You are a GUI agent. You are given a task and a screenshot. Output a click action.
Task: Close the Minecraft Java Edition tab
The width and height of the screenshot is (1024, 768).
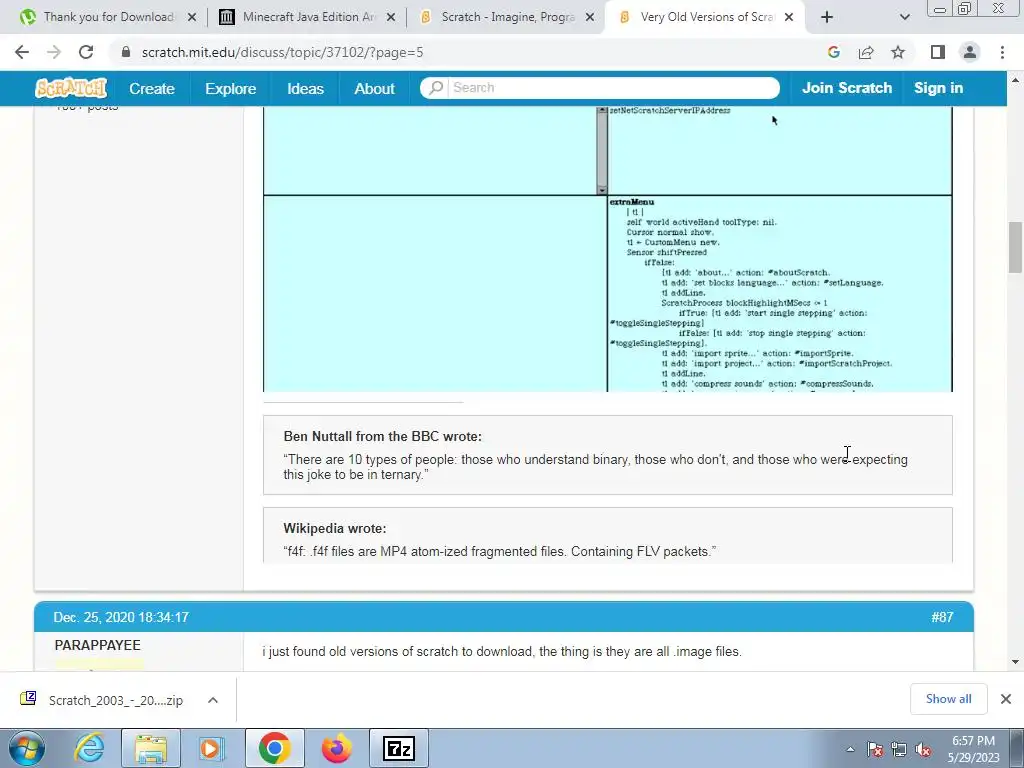tap(391, 18)
